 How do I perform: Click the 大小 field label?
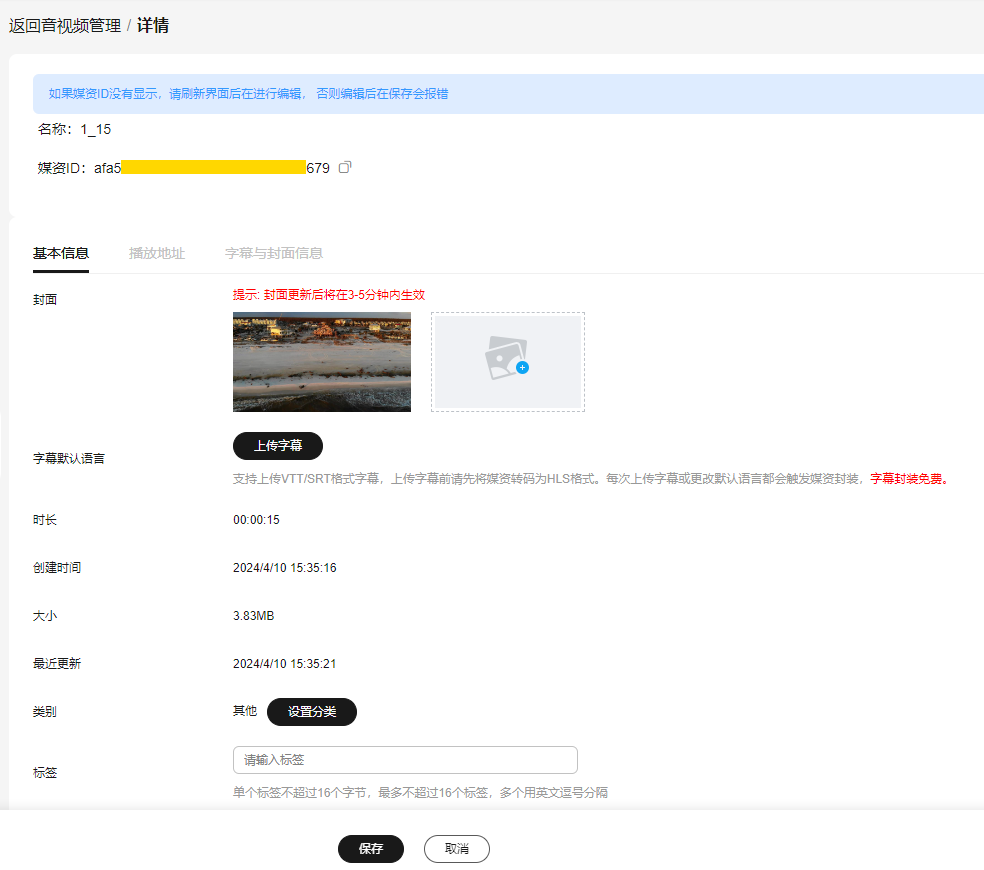45,616
